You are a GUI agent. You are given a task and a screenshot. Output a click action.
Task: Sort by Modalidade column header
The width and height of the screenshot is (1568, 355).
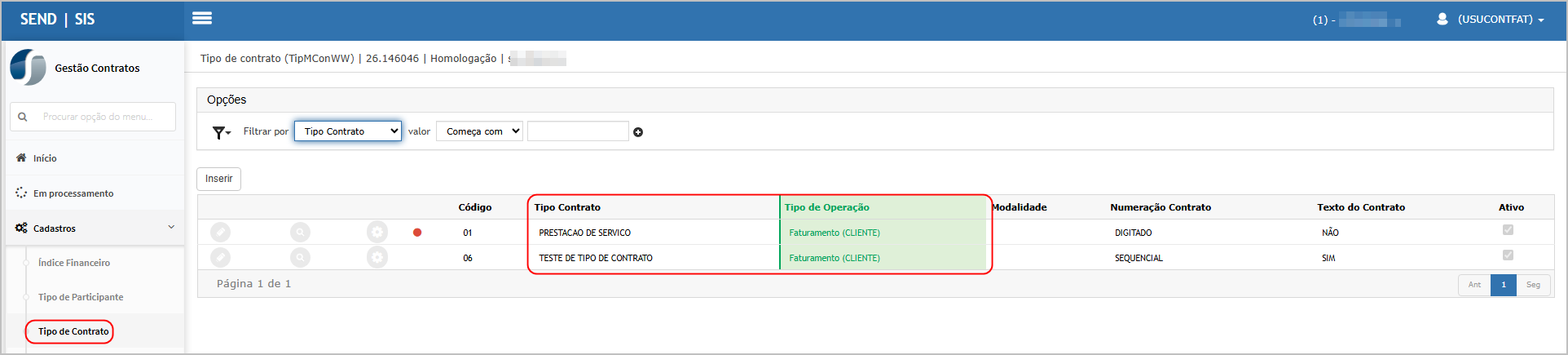click(1019, 207)
